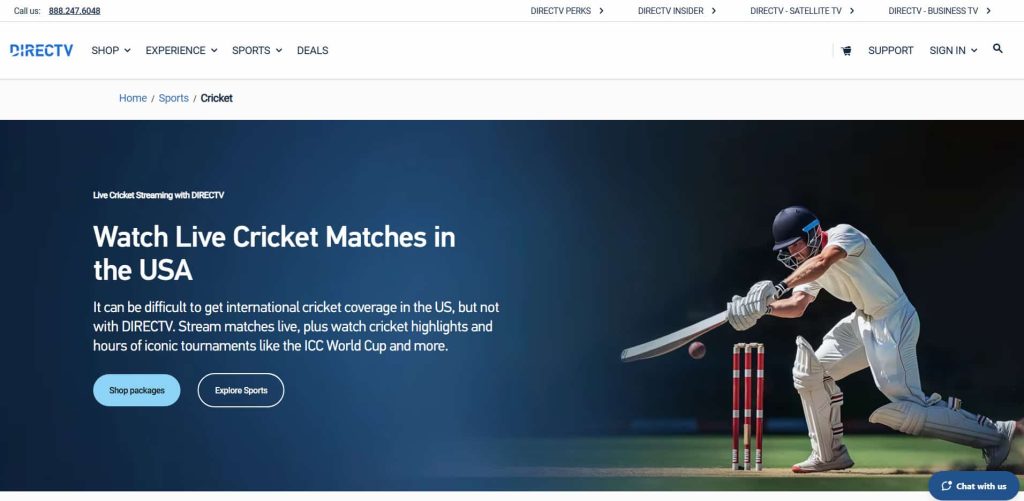Follow the Home breadcrumb link
The width and height of the screenshot is (1024, 501).
pyautogui.click(x=133, y=98)
